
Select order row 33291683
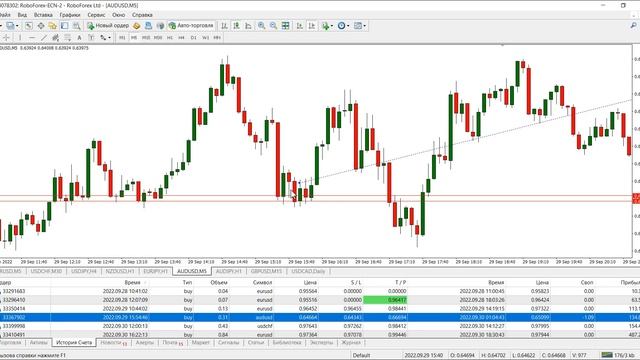tap(320, 291)
